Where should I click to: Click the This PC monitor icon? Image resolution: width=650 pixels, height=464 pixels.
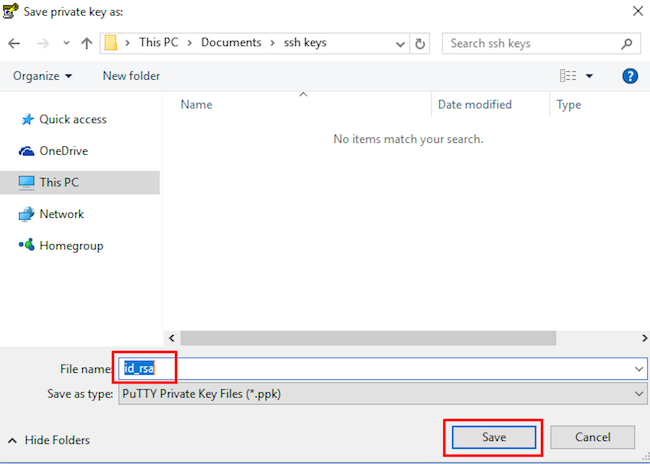[x=27, y=182]
